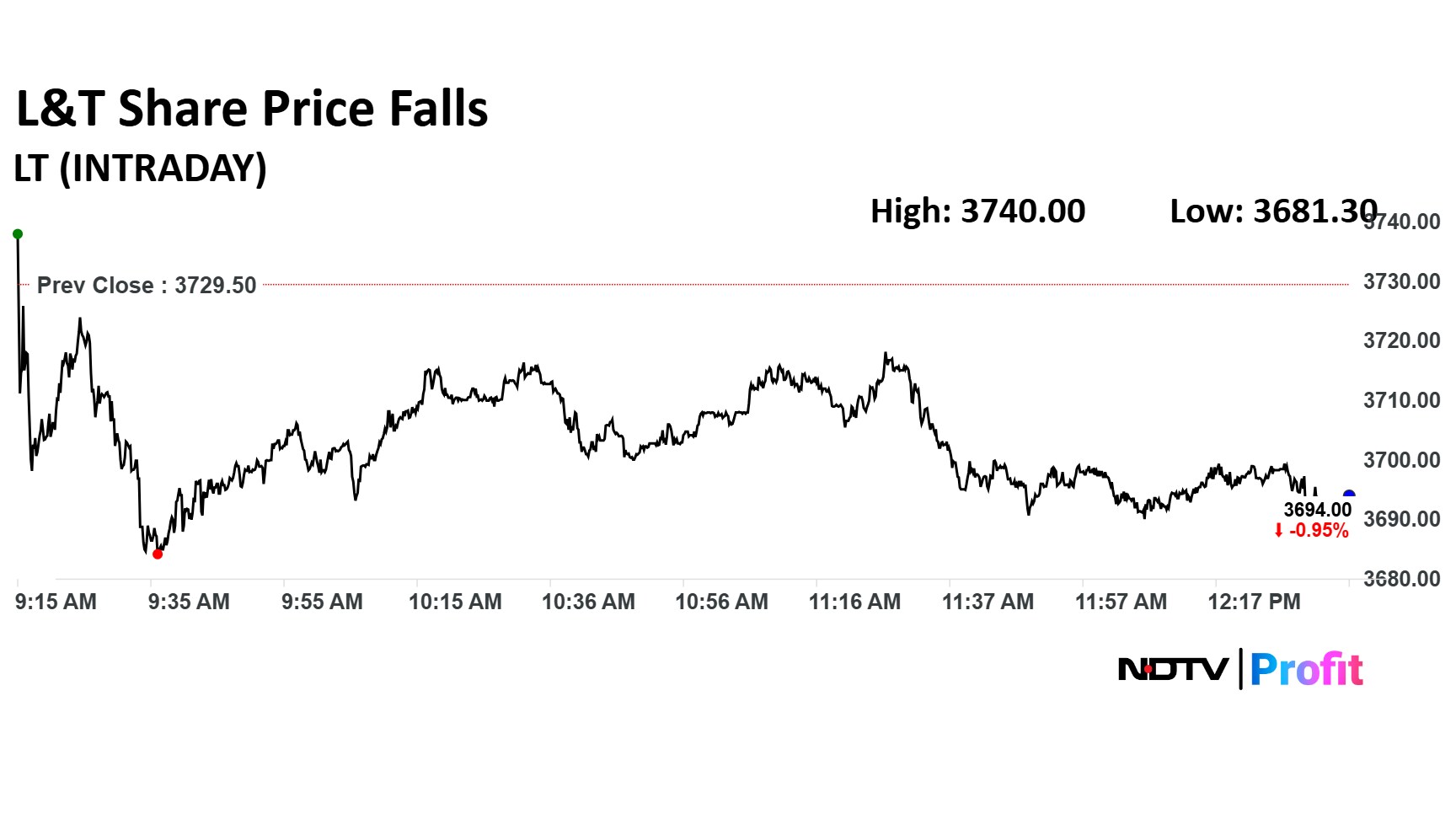Viewport: 1456px width, 819px height.
Task: Click the 3720.00 price axis label
Action: coord(1402,340)
